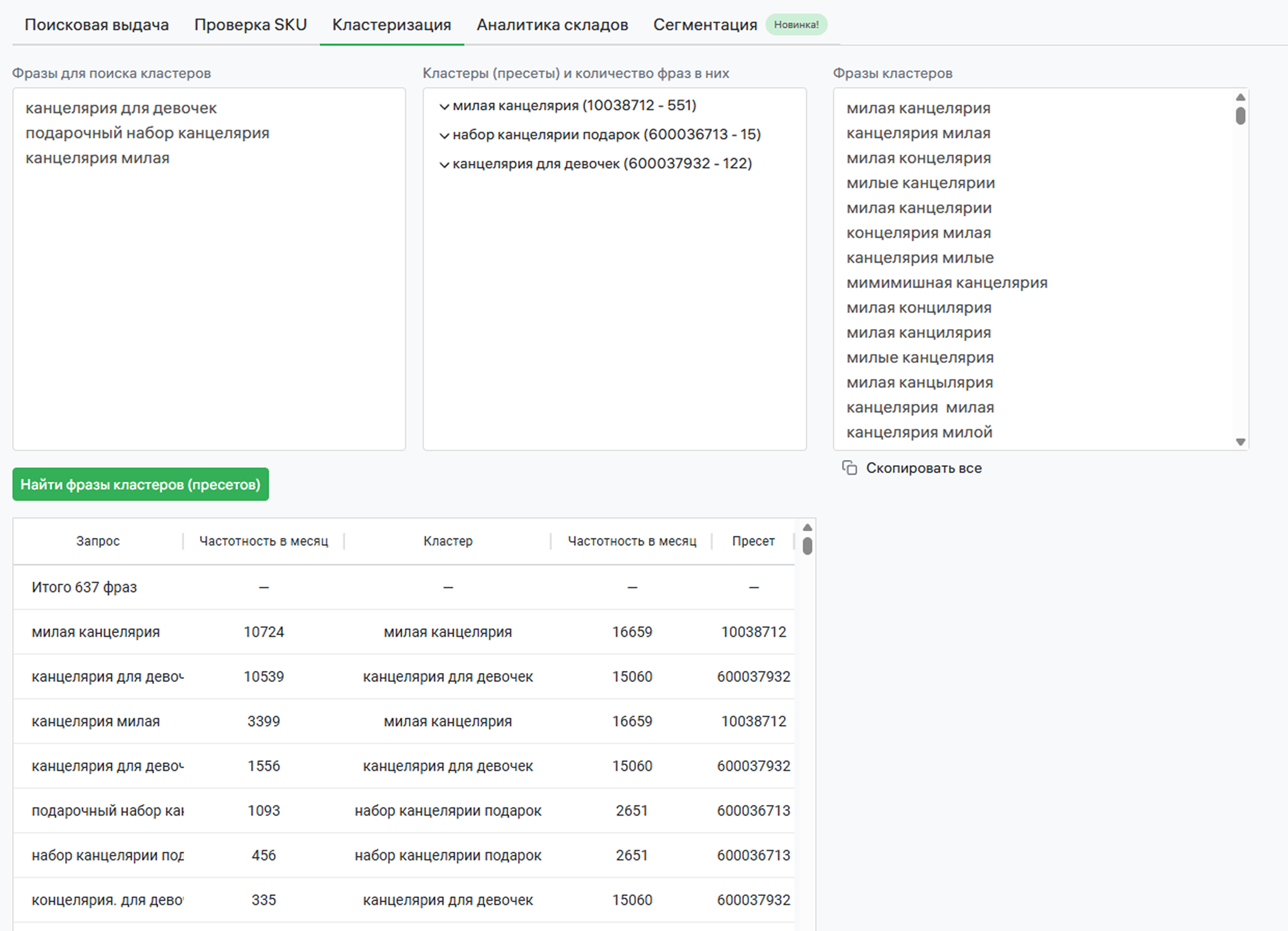The width and height of the screenshot is (1288, 931).
Task: Click the scroll up arrow of results table
Action: pos(807,528)
